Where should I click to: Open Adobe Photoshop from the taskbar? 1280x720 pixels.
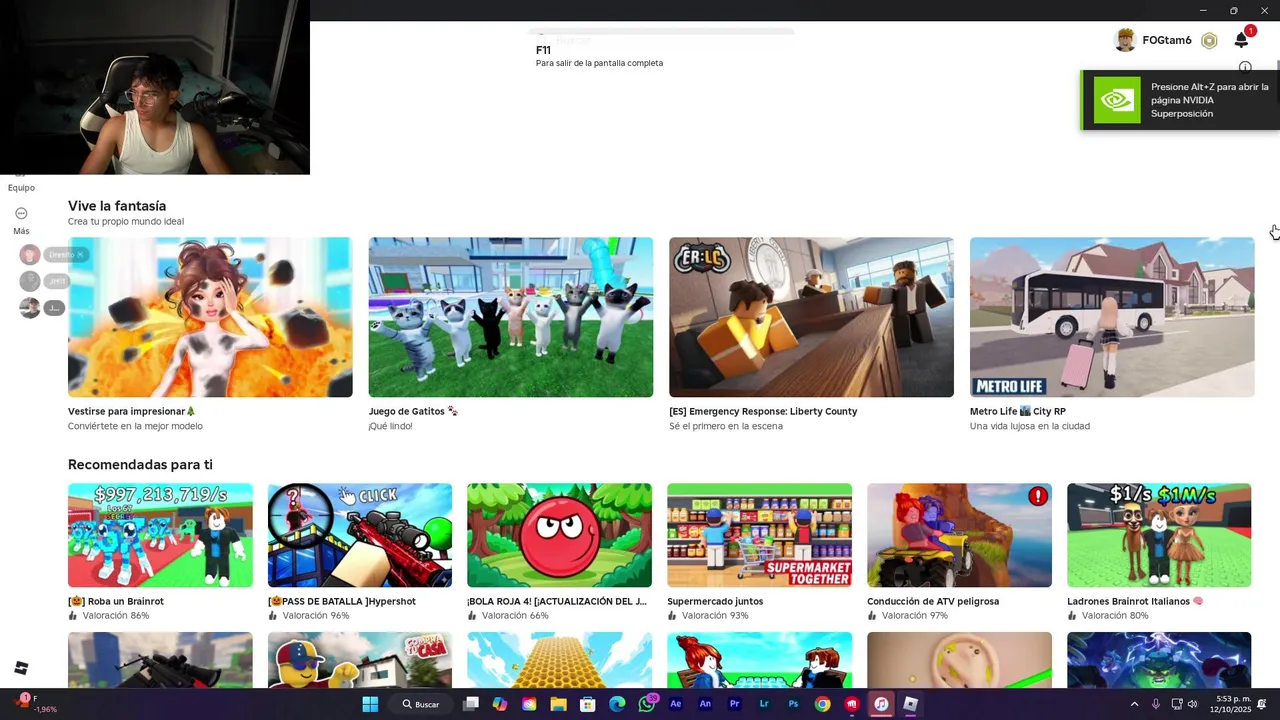tap(793, 704)
